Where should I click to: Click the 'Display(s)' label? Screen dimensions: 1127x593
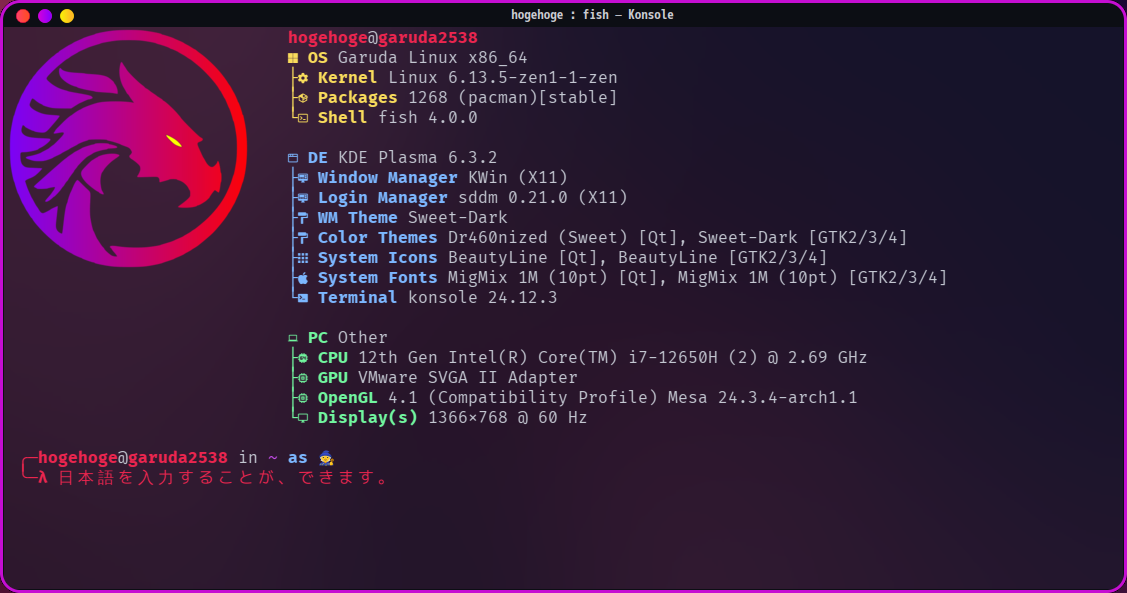(x=367, y=418)
